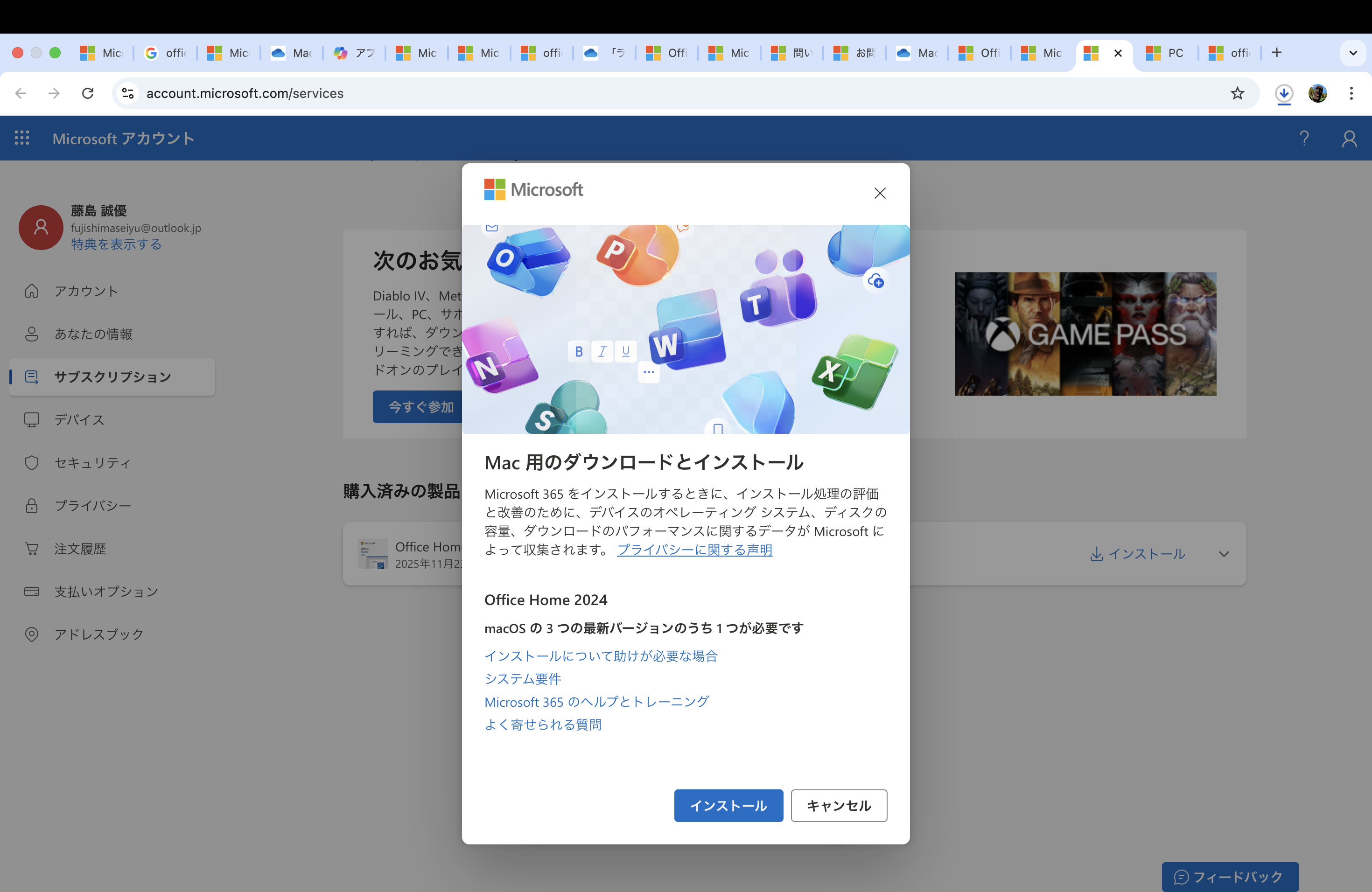The height and width of the screenshot is (892, 1372).
Task: Open 注文履歴 in the sidebar
Action: [112, 549]
